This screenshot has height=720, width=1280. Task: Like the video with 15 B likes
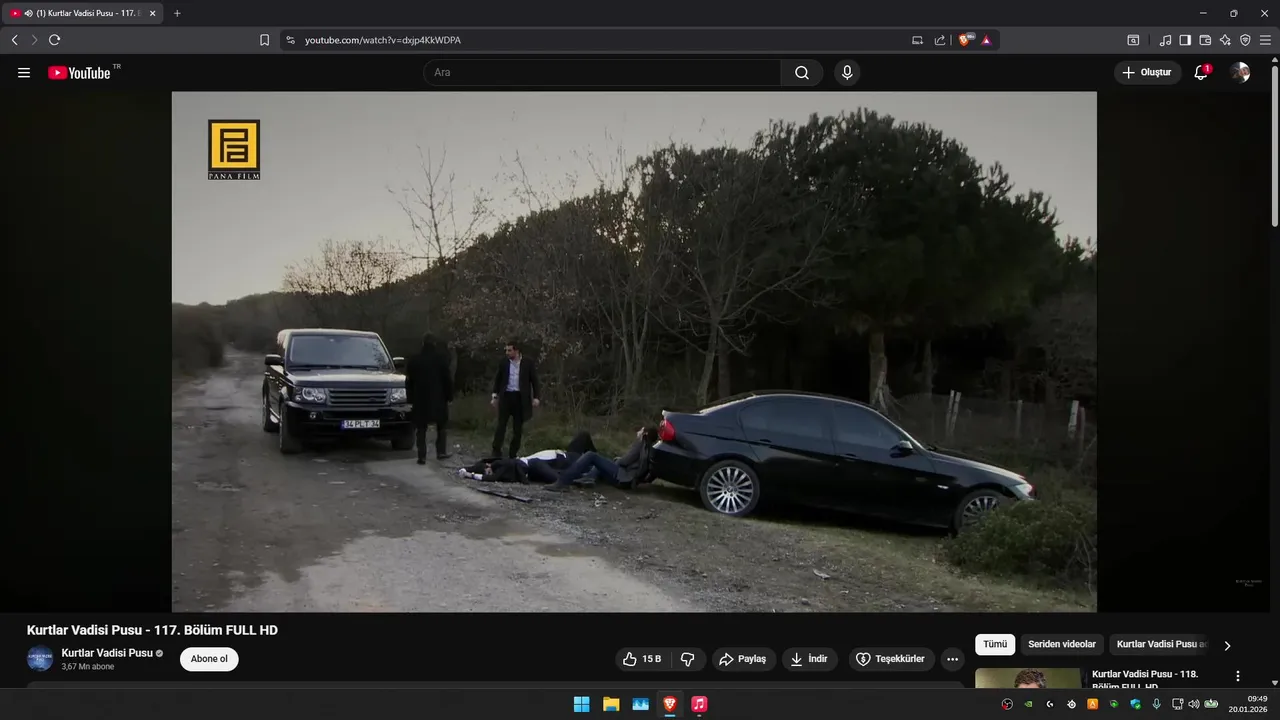click(x=642, y=659)
